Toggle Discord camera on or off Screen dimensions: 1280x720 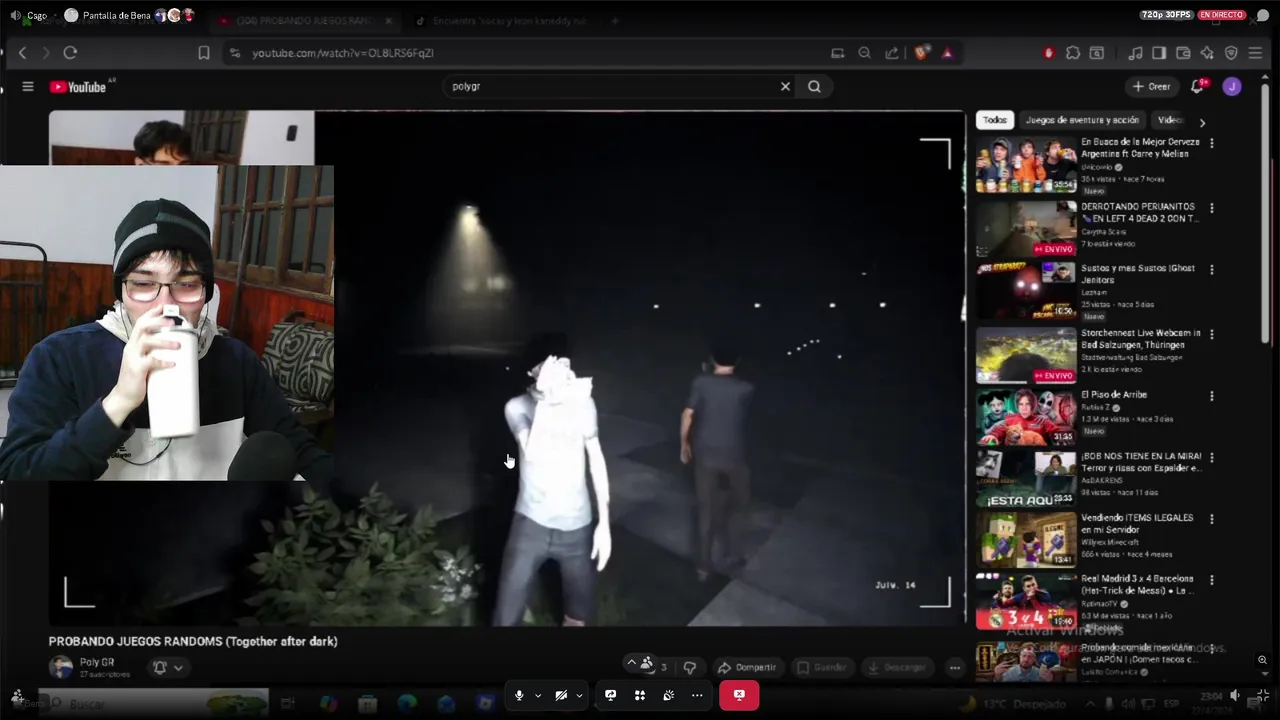[561, 695]
